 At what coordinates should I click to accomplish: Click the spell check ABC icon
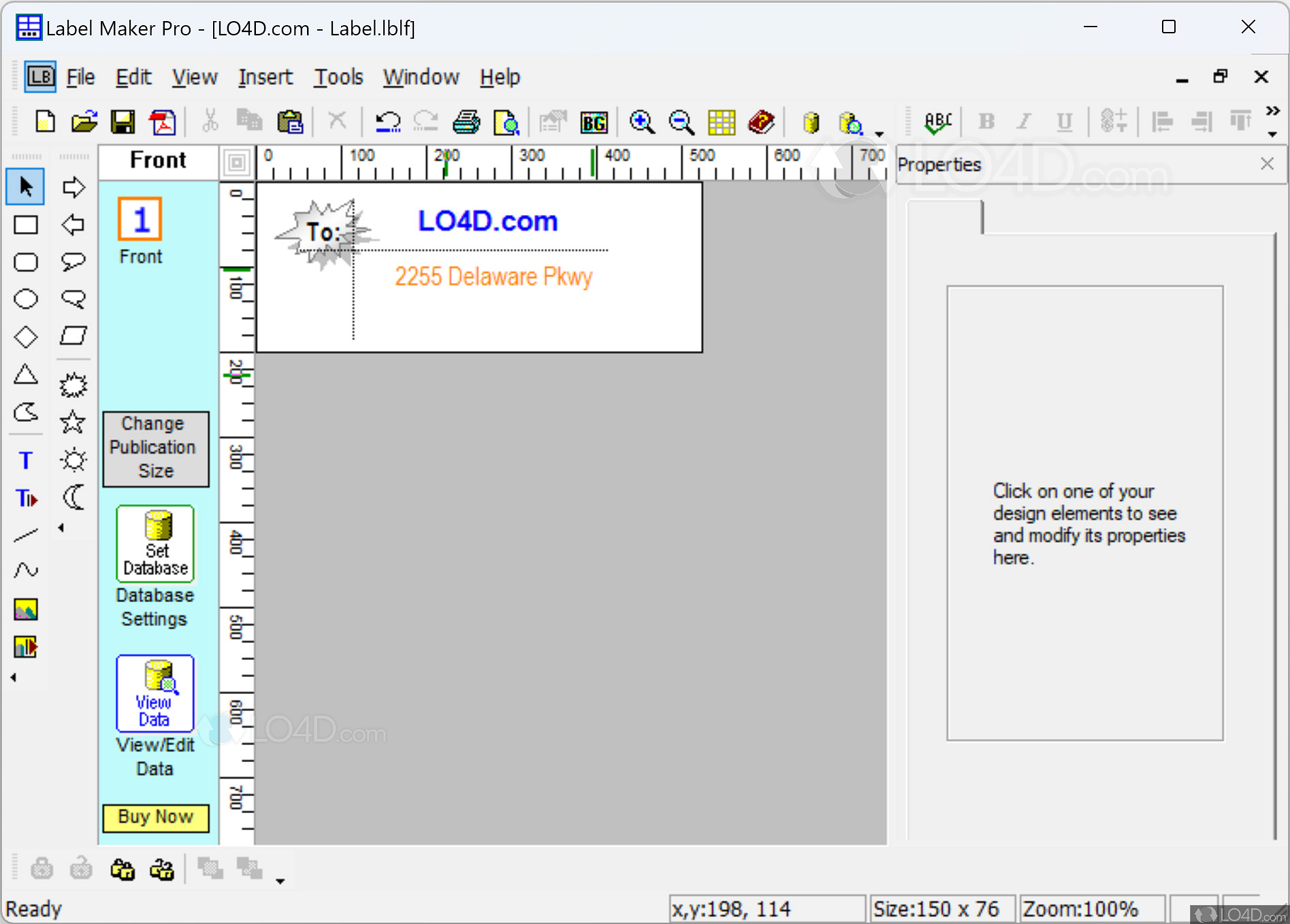click(x=938, y=122)
